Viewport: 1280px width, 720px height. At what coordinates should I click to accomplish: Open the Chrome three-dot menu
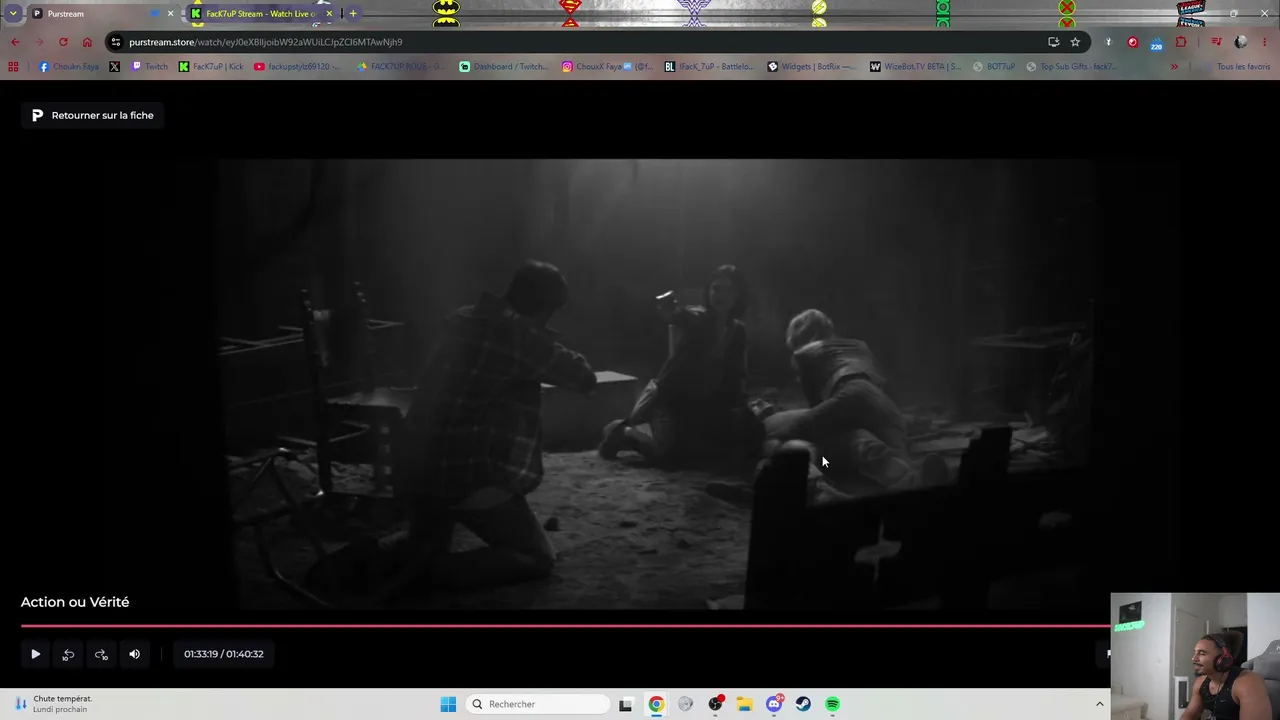pos(1265,42)
